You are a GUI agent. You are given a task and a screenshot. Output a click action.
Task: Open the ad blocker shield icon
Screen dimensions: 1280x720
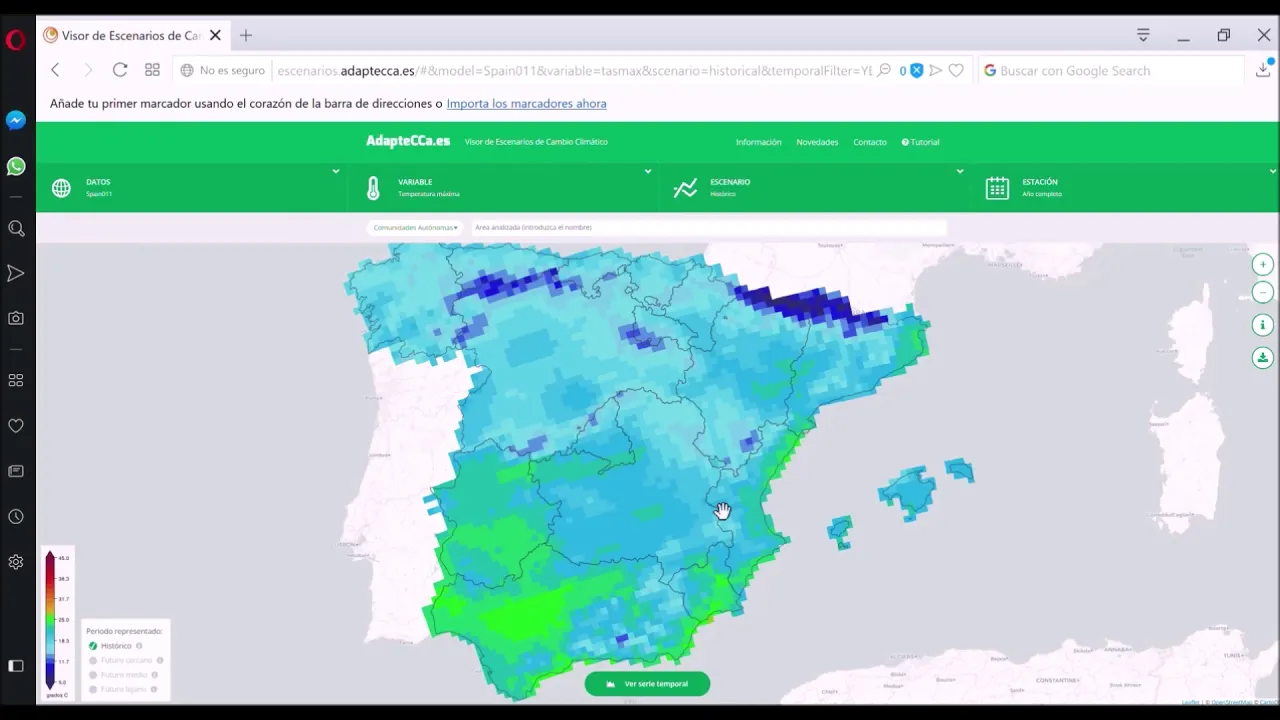click(916, 70)
